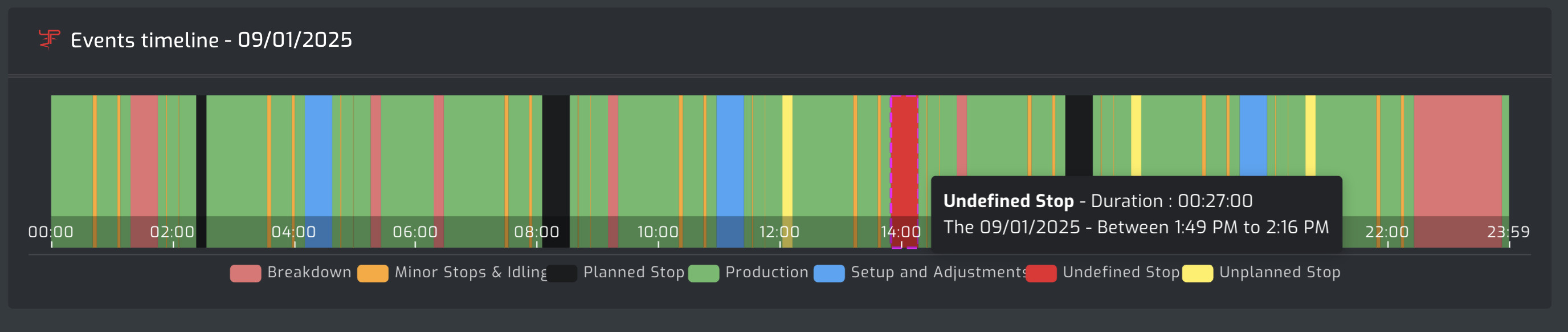
Task: Toggle the Breakdown legend swatch
Action: click(x=246, y=273)
